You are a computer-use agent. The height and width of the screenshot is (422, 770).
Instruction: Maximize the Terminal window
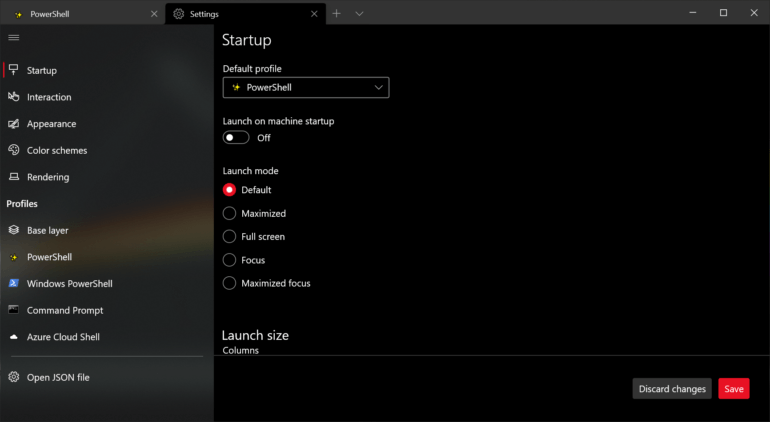point(723,13)
